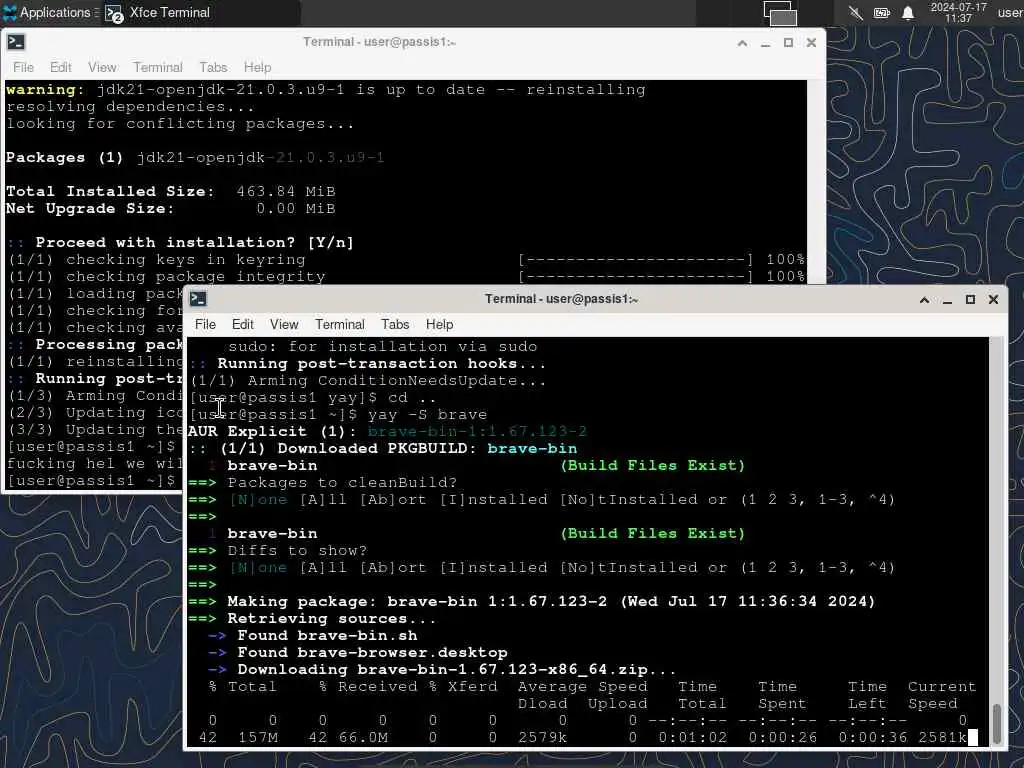Image resolution: width=1024 pixels, height=768 pixels.
Task: Open Help menu in back terminal window
Action: 257,67
